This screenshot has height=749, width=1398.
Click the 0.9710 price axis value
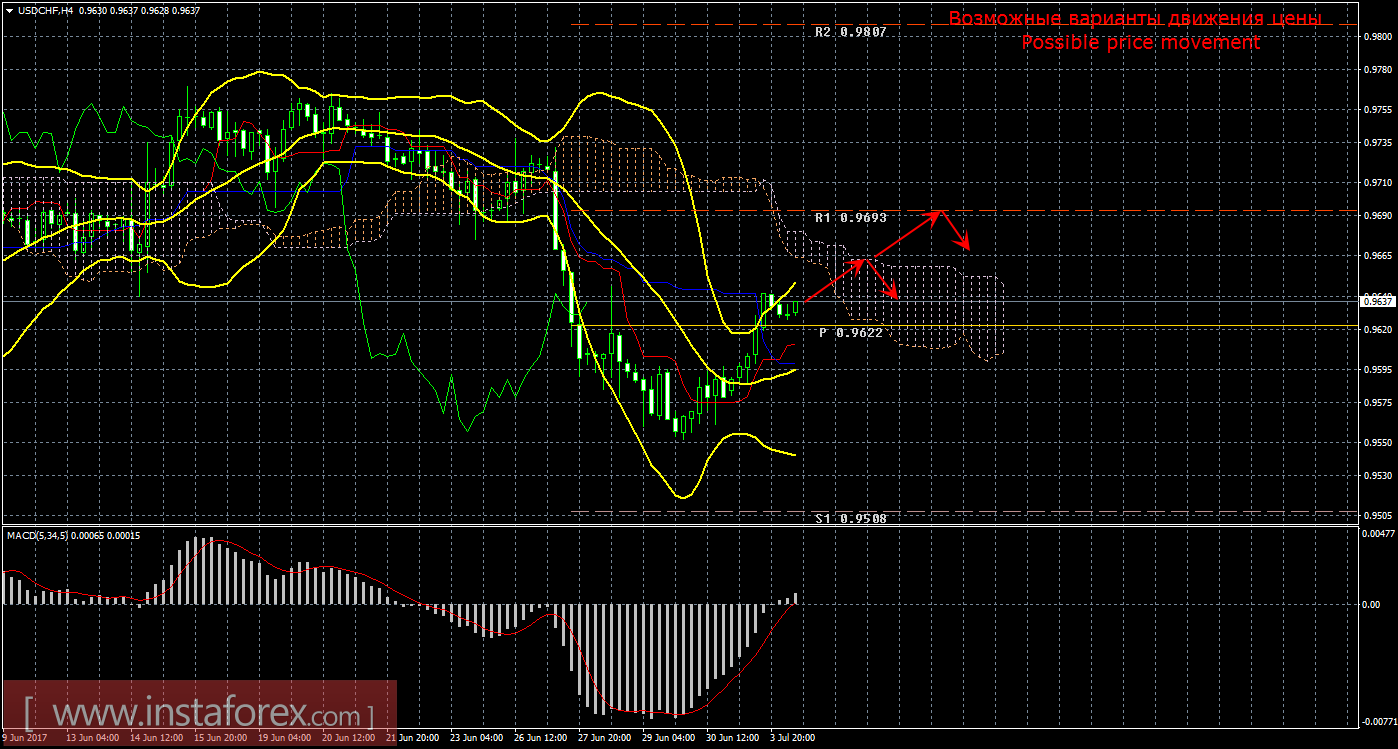(1378, 183)
